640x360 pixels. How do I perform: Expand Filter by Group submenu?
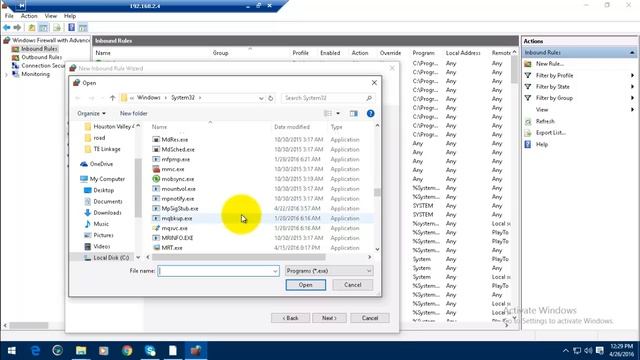pos(632,98)
